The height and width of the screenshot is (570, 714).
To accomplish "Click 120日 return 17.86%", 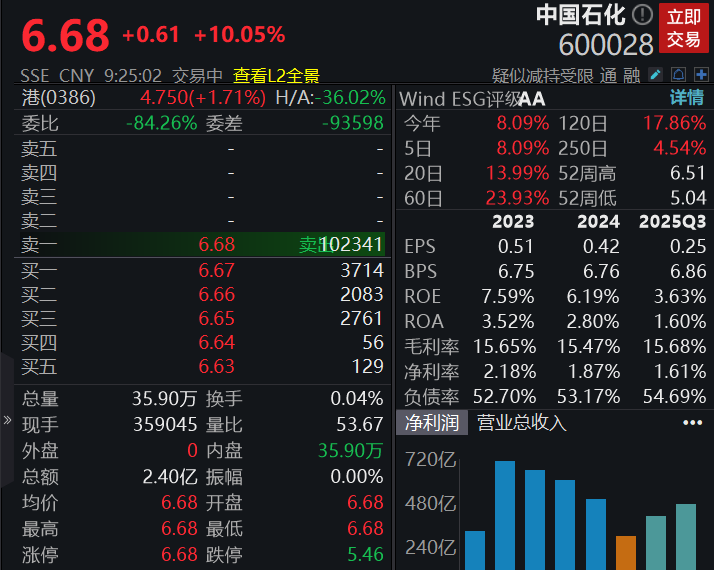I will click(x=675, y=123).
